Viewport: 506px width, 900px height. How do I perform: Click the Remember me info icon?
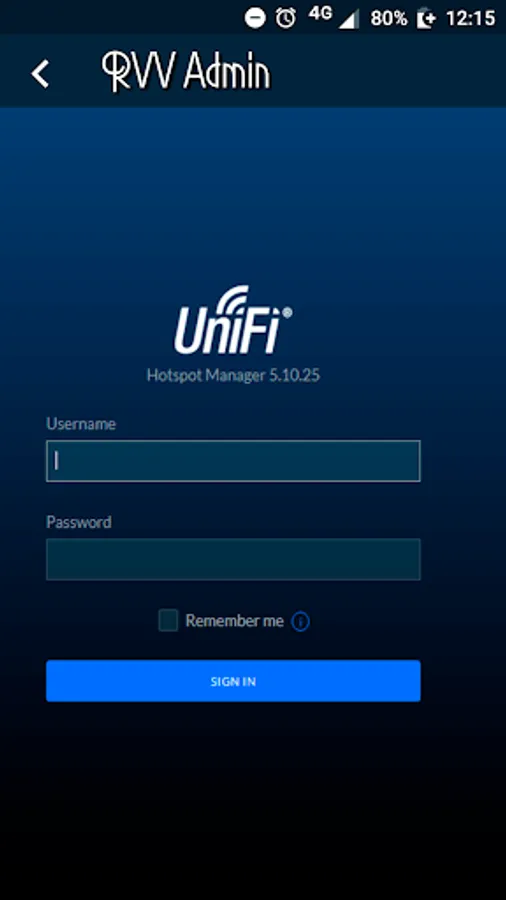[301, 622]
